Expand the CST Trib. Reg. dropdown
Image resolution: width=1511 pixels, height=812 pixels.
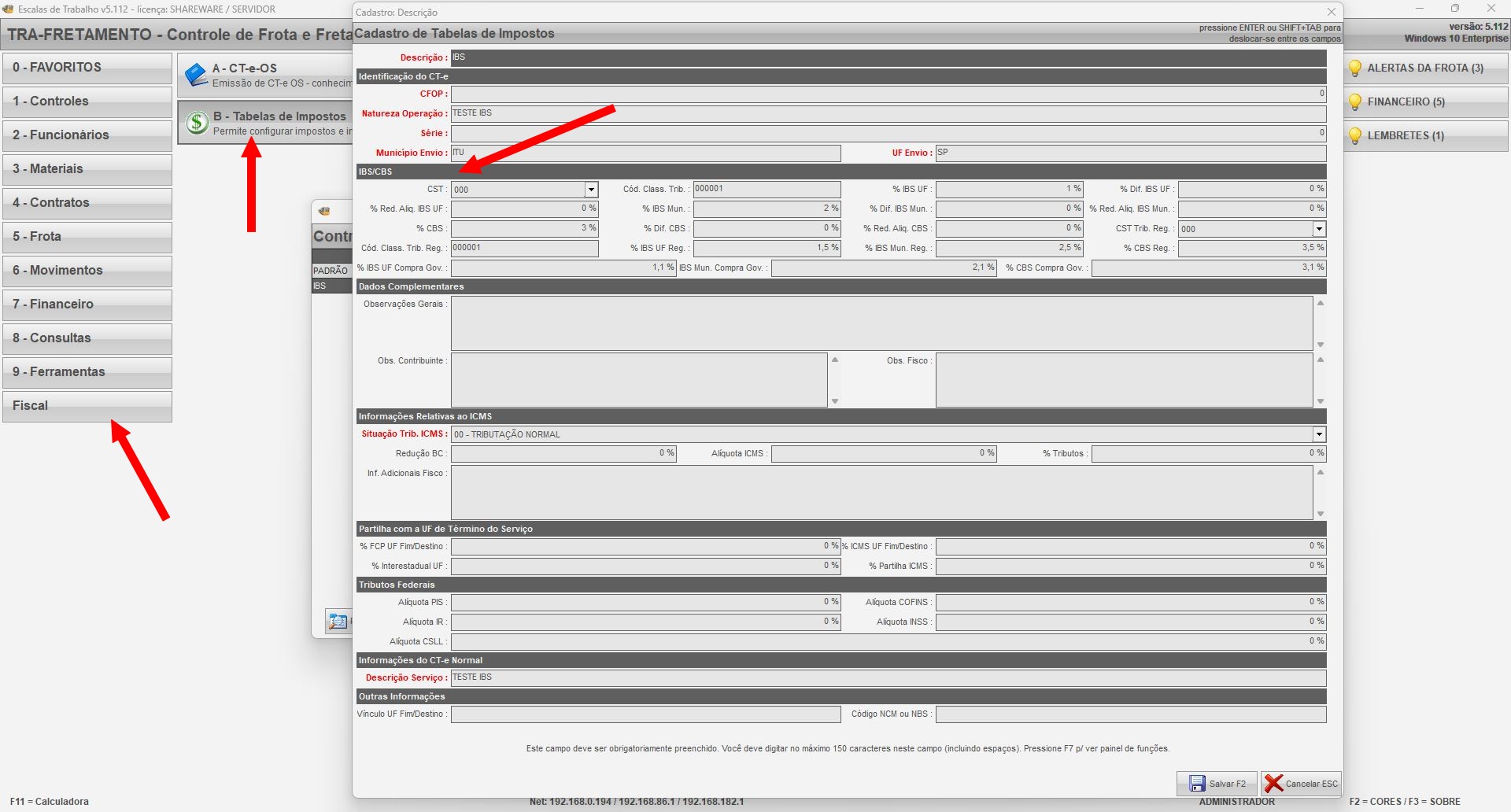click(x=1319, y=229)
